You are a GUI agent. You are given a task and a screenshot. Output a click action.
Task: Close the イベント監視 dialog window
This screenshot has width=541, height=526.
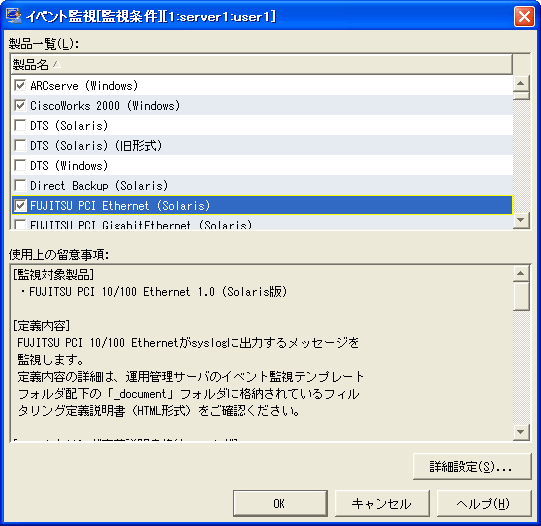(524, 16)
